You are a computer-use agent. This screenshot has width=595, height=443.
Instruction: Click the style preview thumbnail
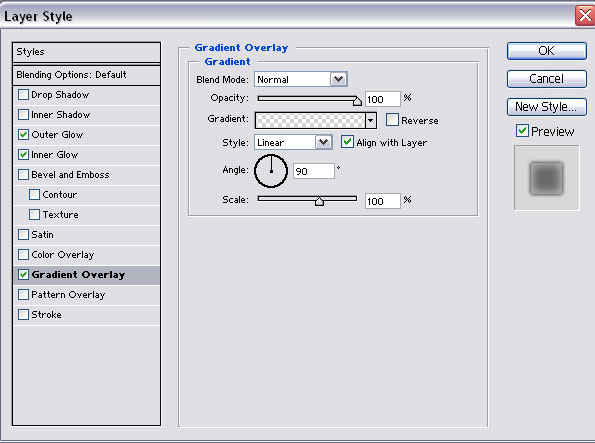pos(546,178)
